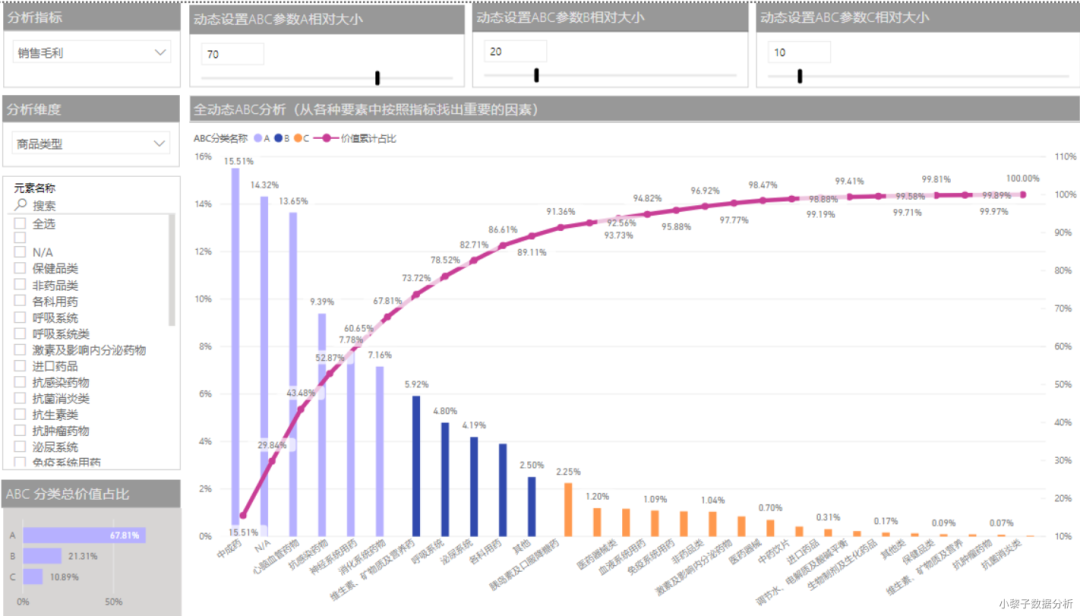Image resolution: width=1080 pixels, height=616 pixels.
Task: Click category B bar showing 21.31%
Action: (x=43, y=556)
